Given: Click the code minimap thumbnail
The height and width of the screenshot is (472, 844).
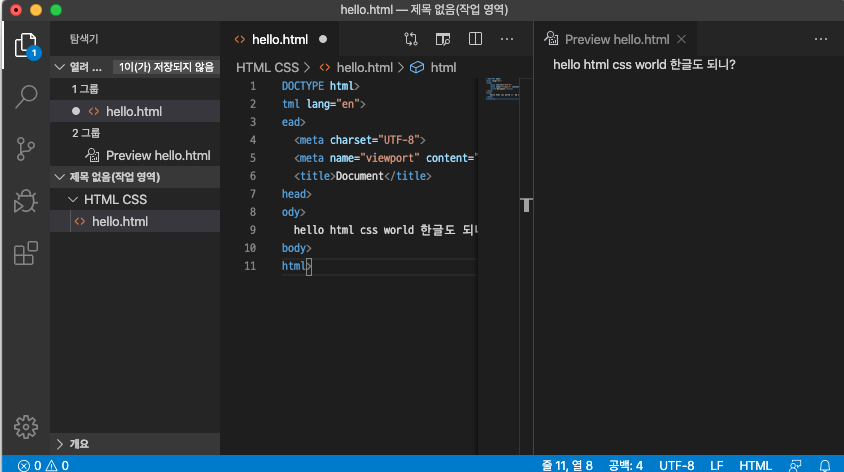Looking at the screenshot, I should (502, 89).
